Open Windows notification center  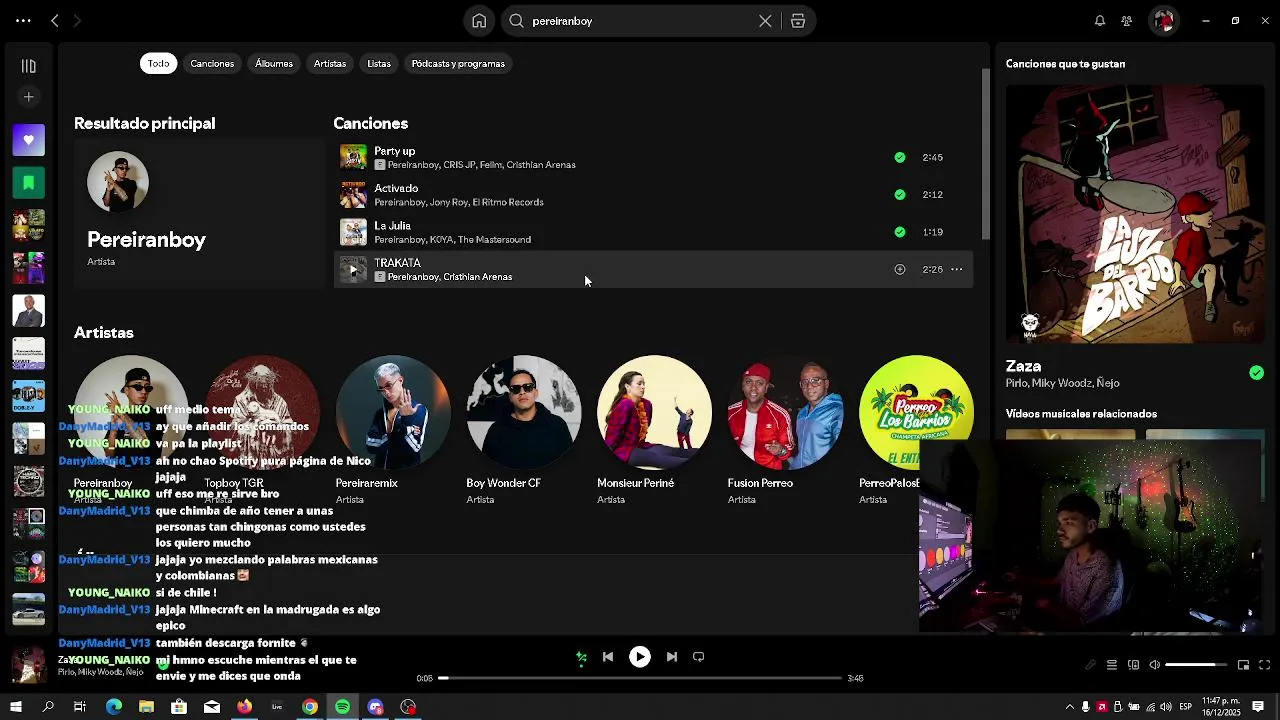[x=1258, y=707]
